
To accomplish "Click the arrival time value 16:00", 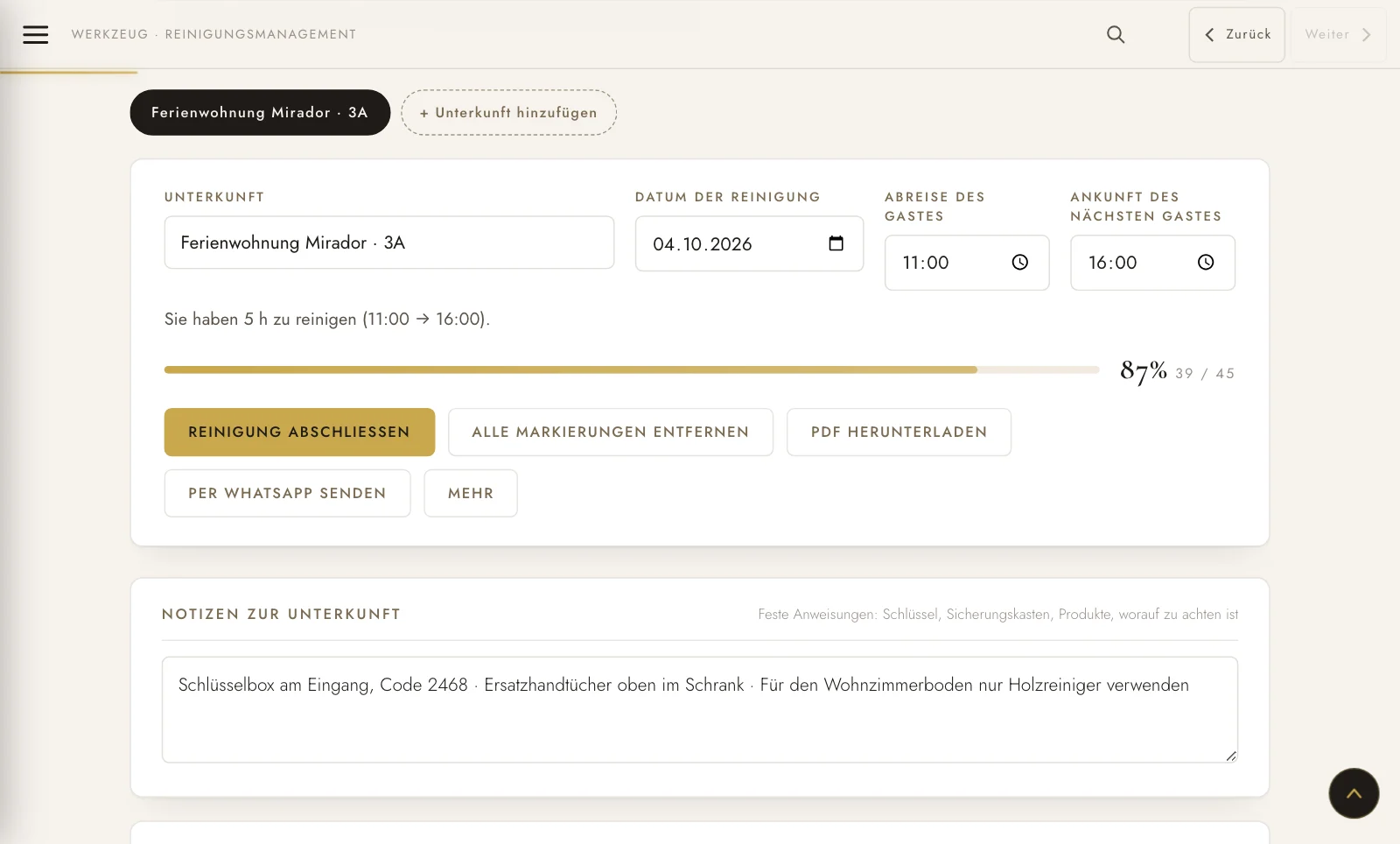I will pos(1112,263).
